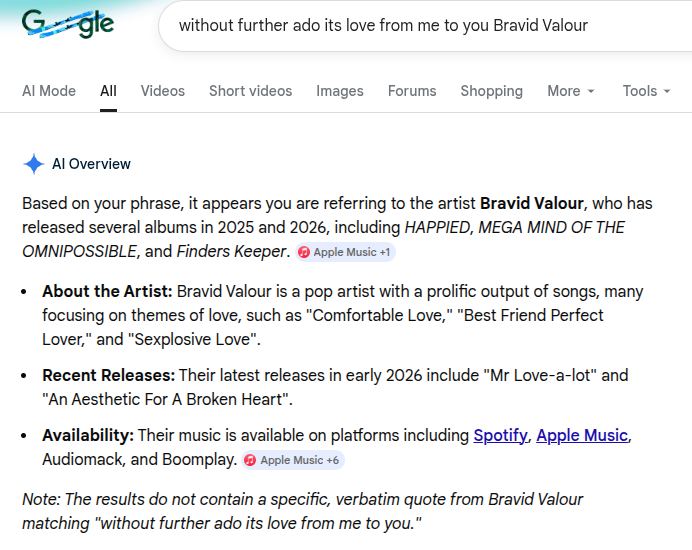
Task: Click the AI Overview heading label
Action: [91, 164]
